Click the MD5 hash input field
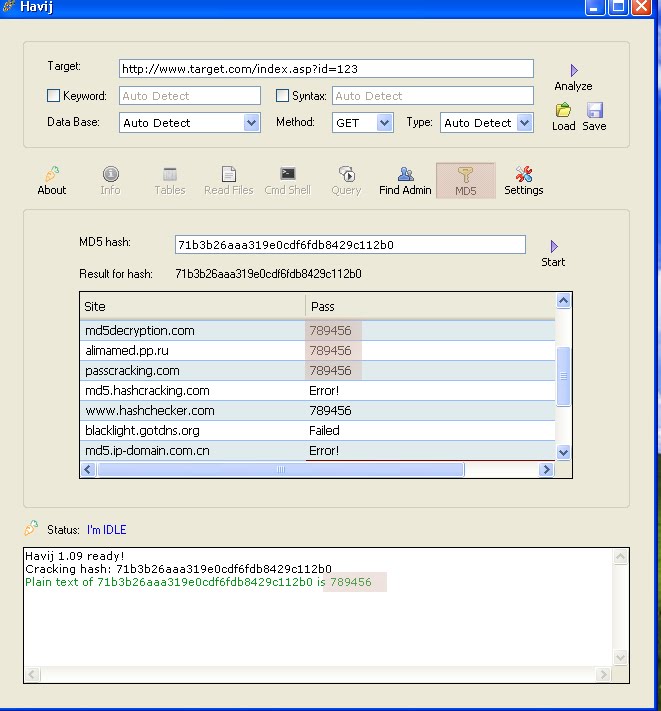This screenshot has width=661, height=711. 350,245
